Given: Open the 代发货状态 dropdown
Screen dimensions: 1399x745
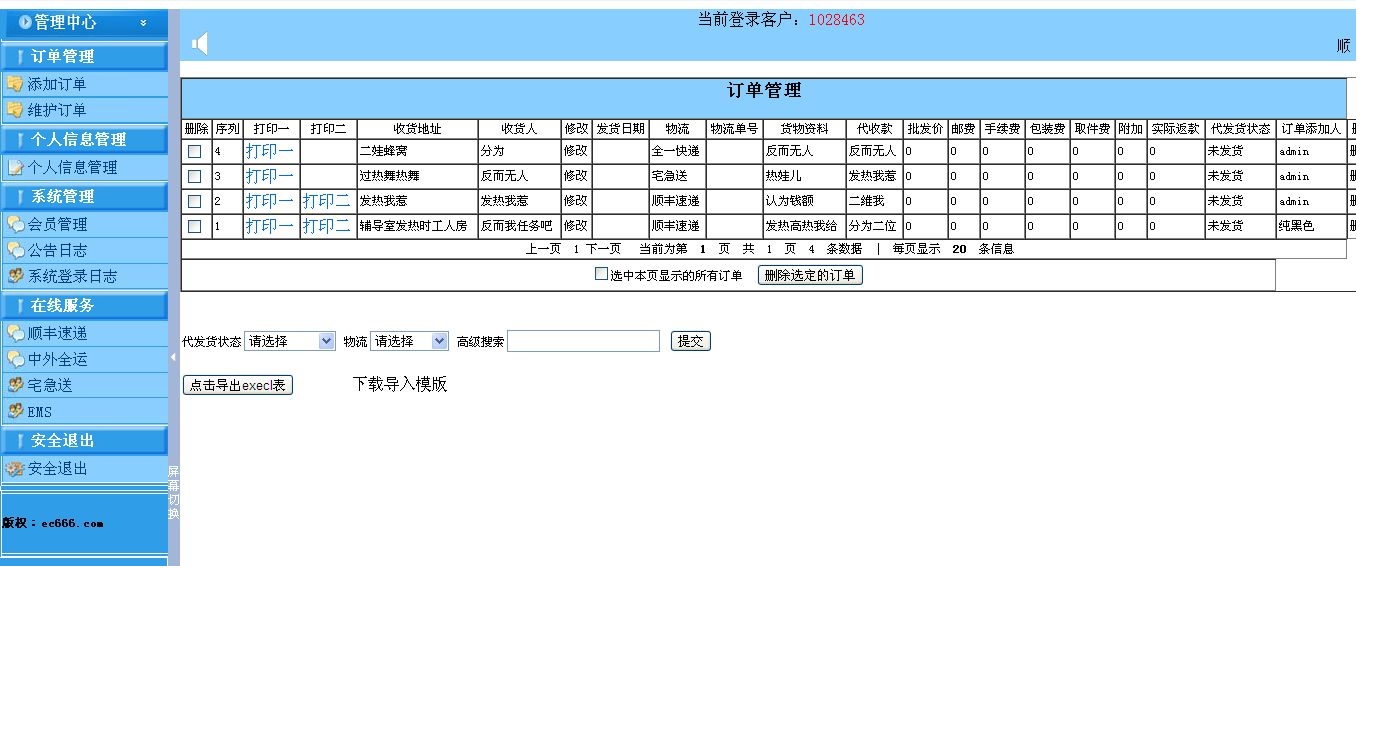Looking at the screenshot, I should pos(290,341).
